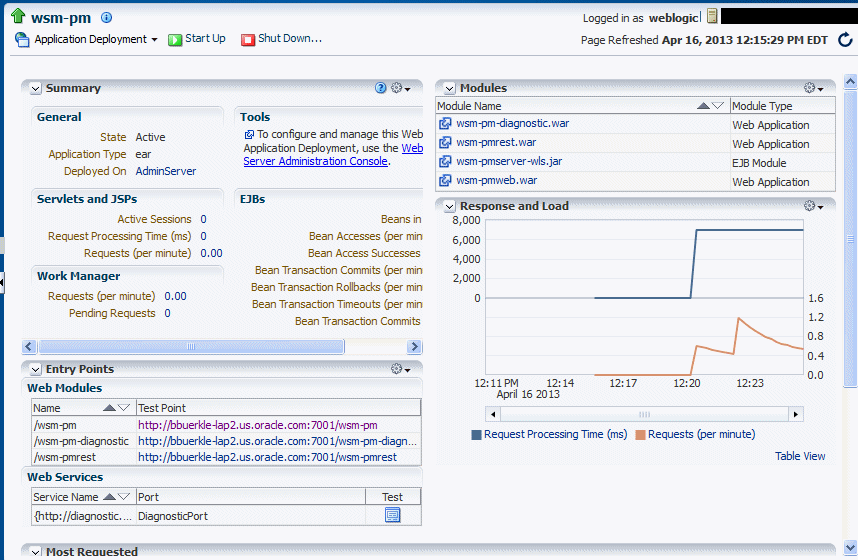The width and height of the screenshot is (858, 560).
Task: Click the green up-arrow status icon beside wsm-pm
Action: 18,16
